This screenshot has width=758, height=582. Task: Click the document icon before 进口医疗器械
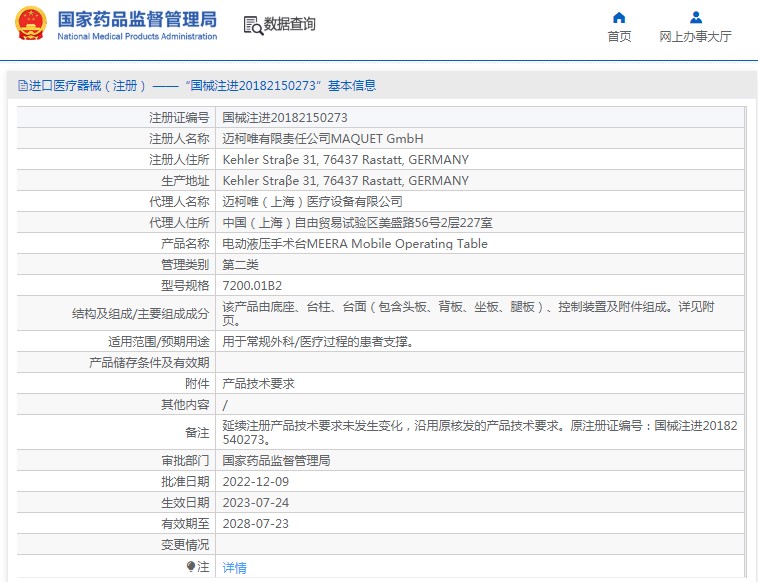tap(23, 86)
